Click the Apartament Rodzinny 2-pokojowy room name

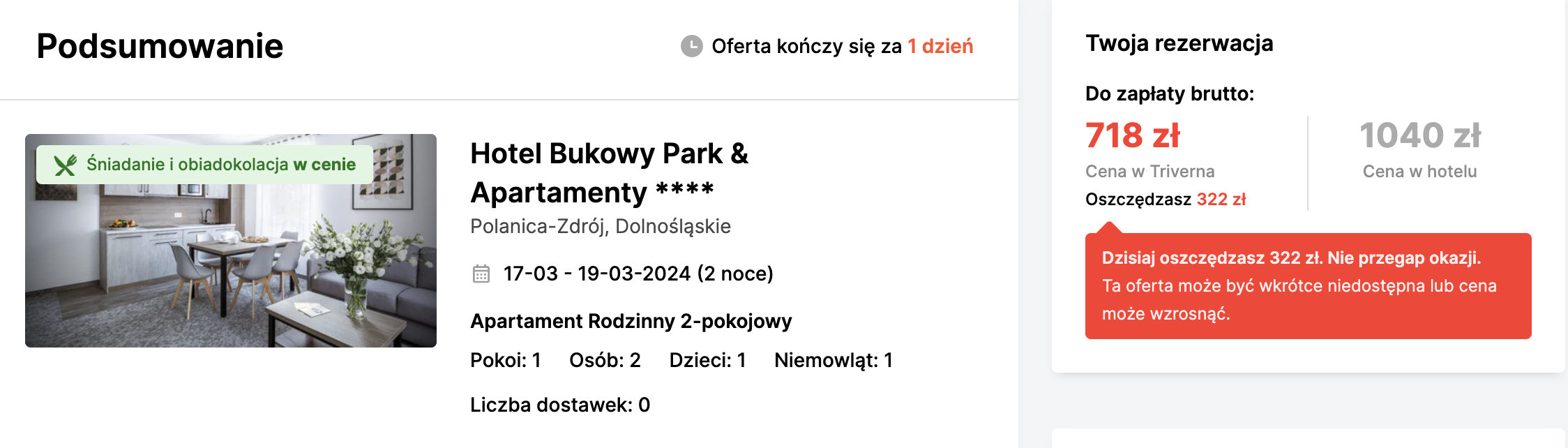[x=631, y=321]
